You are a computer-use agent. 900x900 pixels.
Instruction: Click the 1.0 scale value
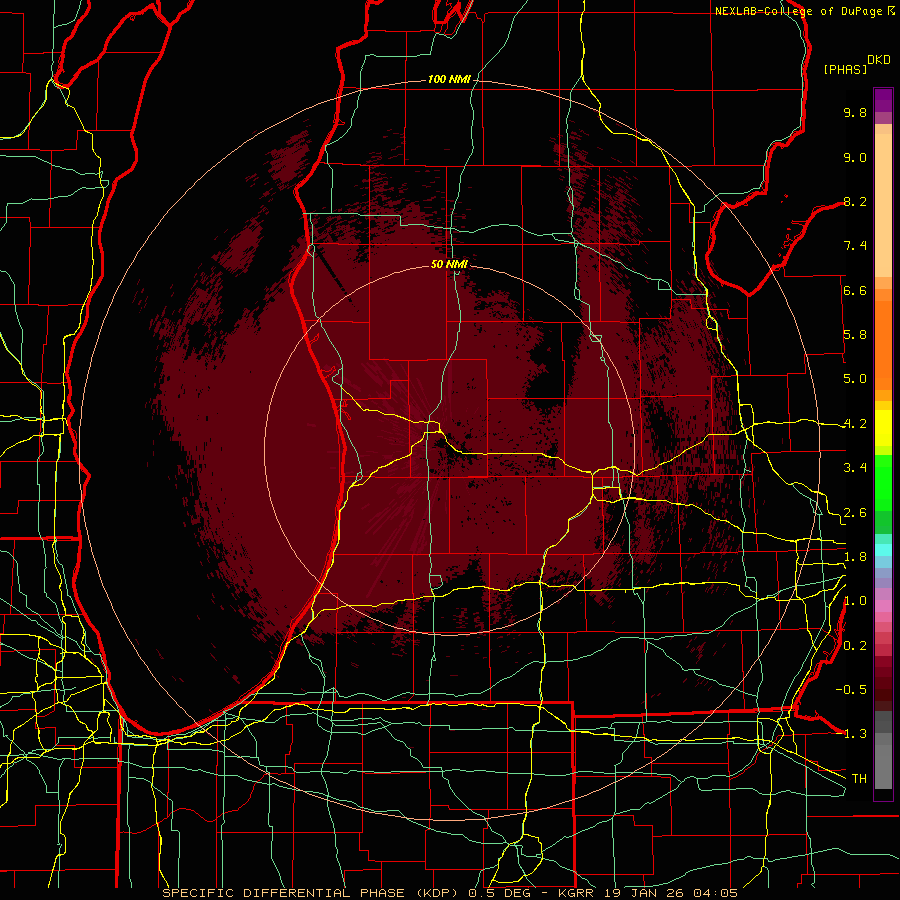click(x=855, y=601)
